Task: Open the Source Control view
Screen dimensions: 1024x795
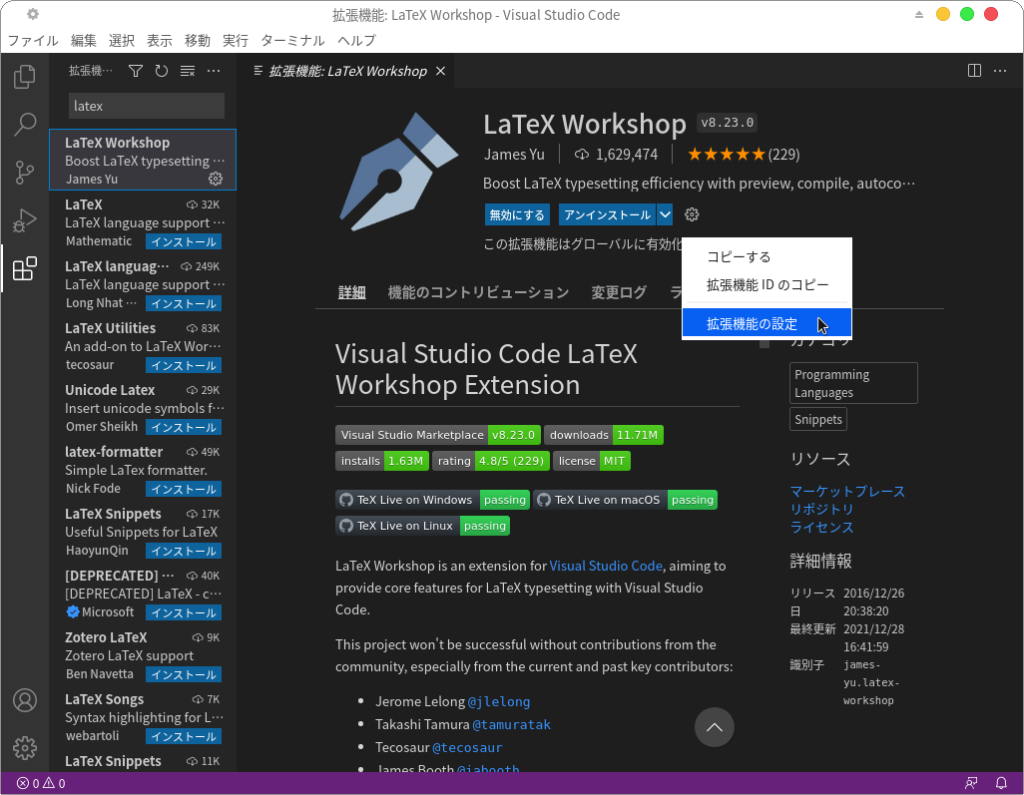Action: pos(25,172)
